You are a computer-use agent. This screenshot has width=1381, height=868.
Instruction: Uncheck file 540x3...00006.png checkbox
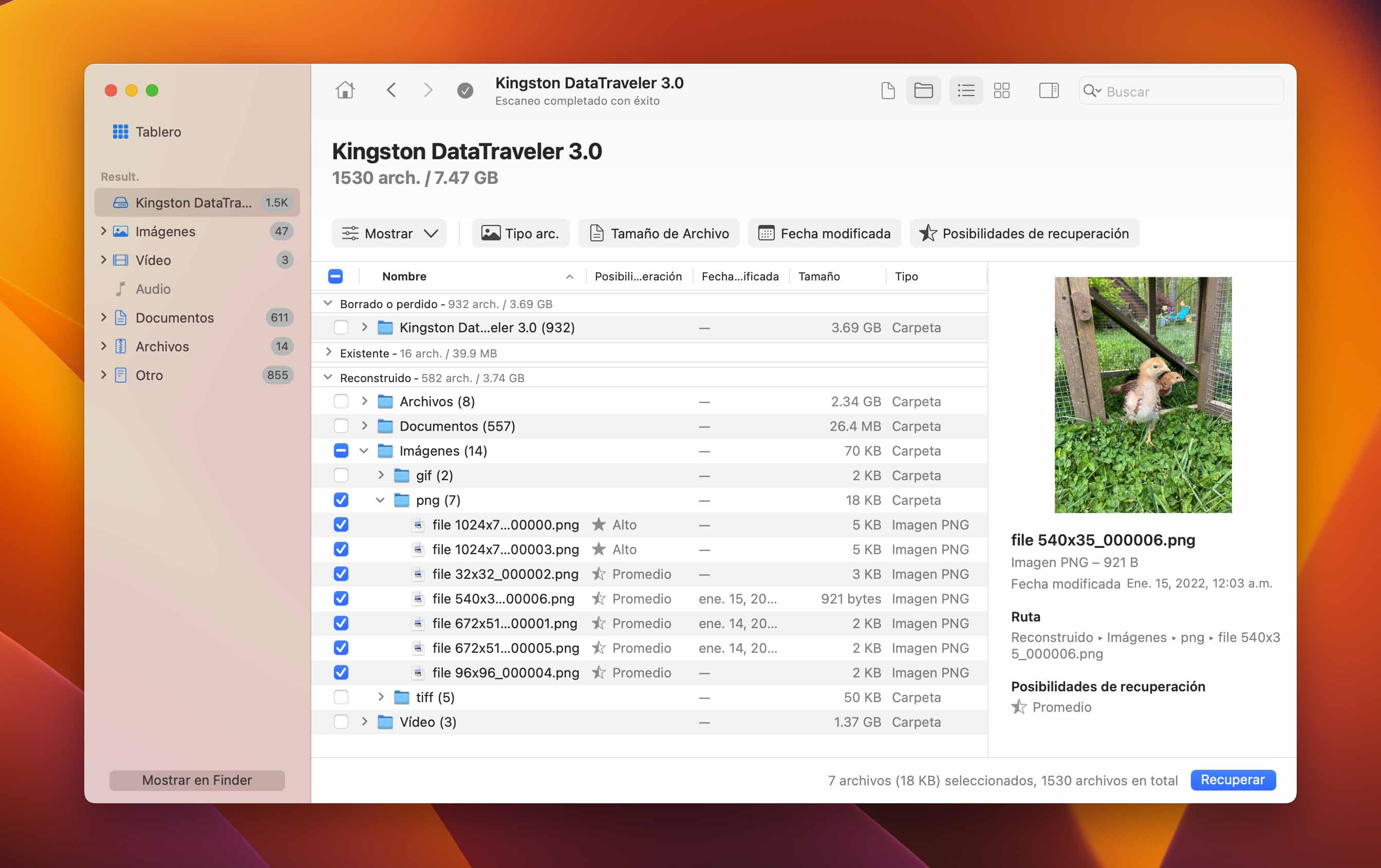click(341, 598)
